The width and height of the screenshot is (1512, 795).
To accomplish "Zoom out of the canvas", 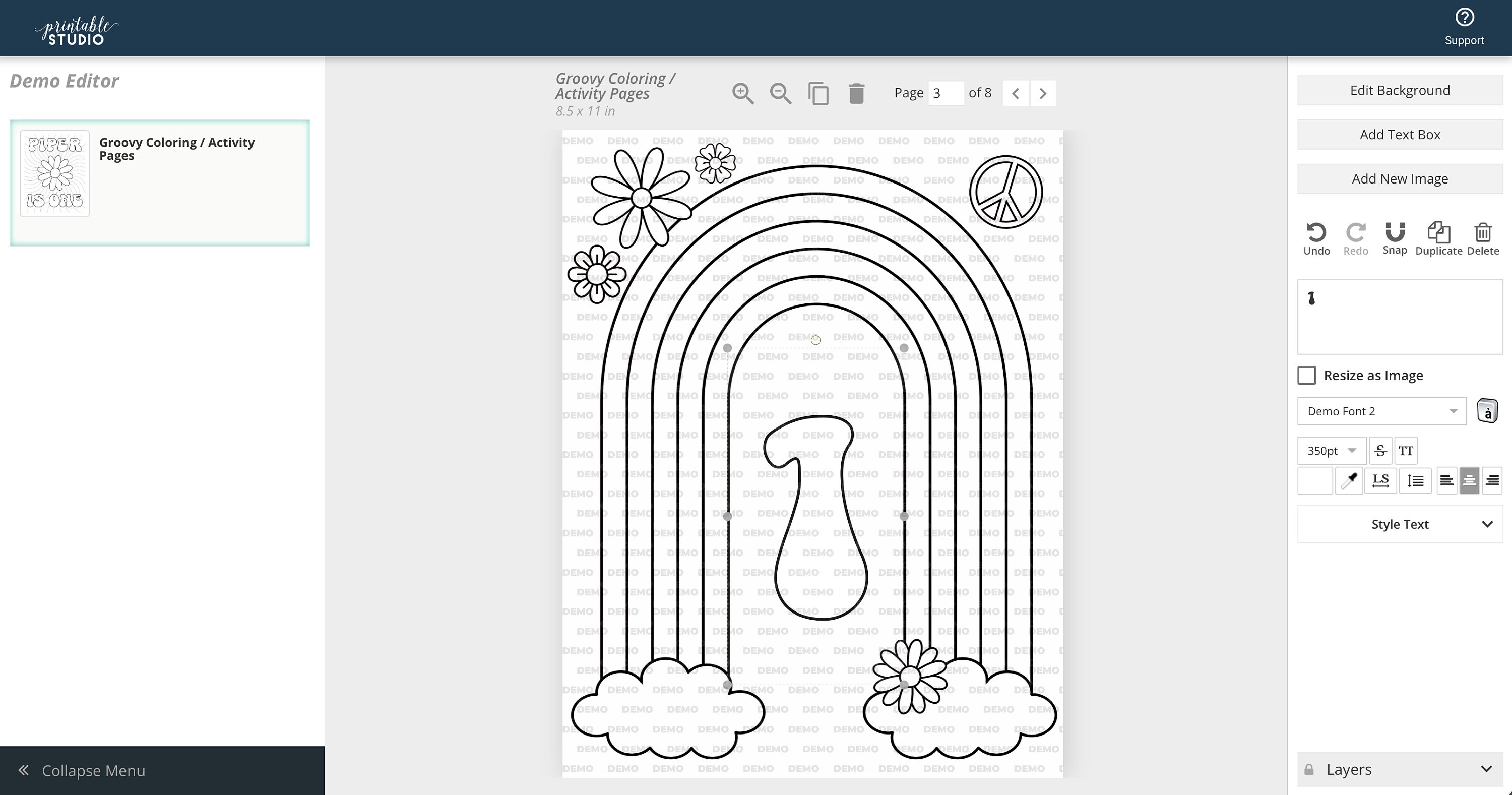I will point(780,93).
